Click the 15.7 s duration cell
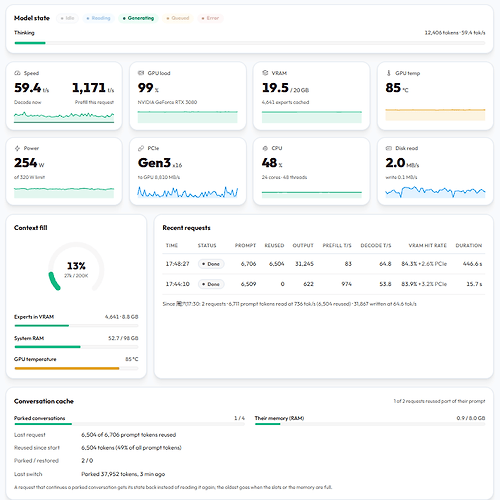This screenshot has width=500, height=500. pyautogui.click(x=474, y=284)
